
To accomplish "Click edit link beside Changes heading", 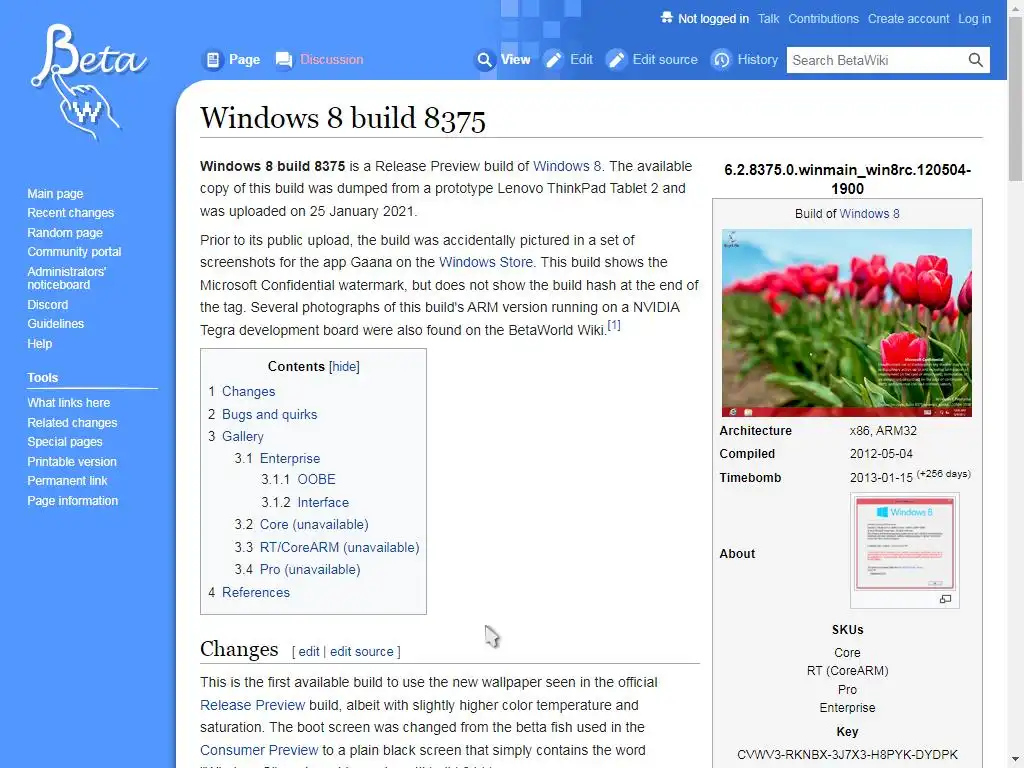I will pyautogui.click(x=308, y=652).
